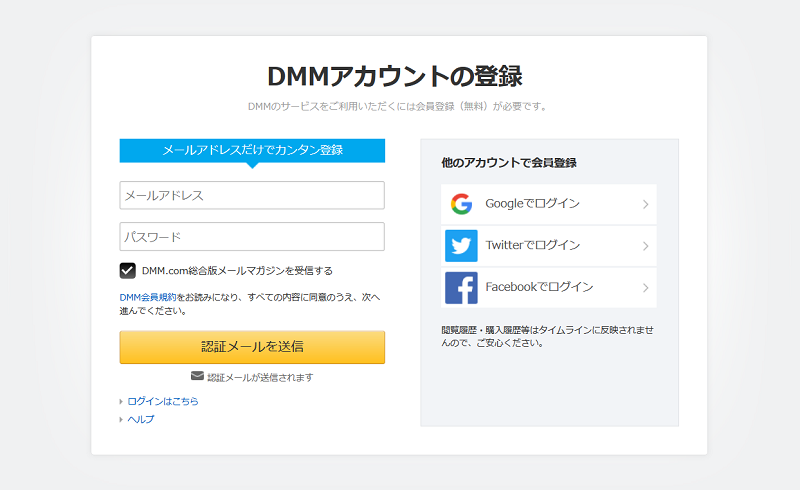The image size is (800, 490).
Task: Choose Twitterでログイン text
Action: coord(532,246)
